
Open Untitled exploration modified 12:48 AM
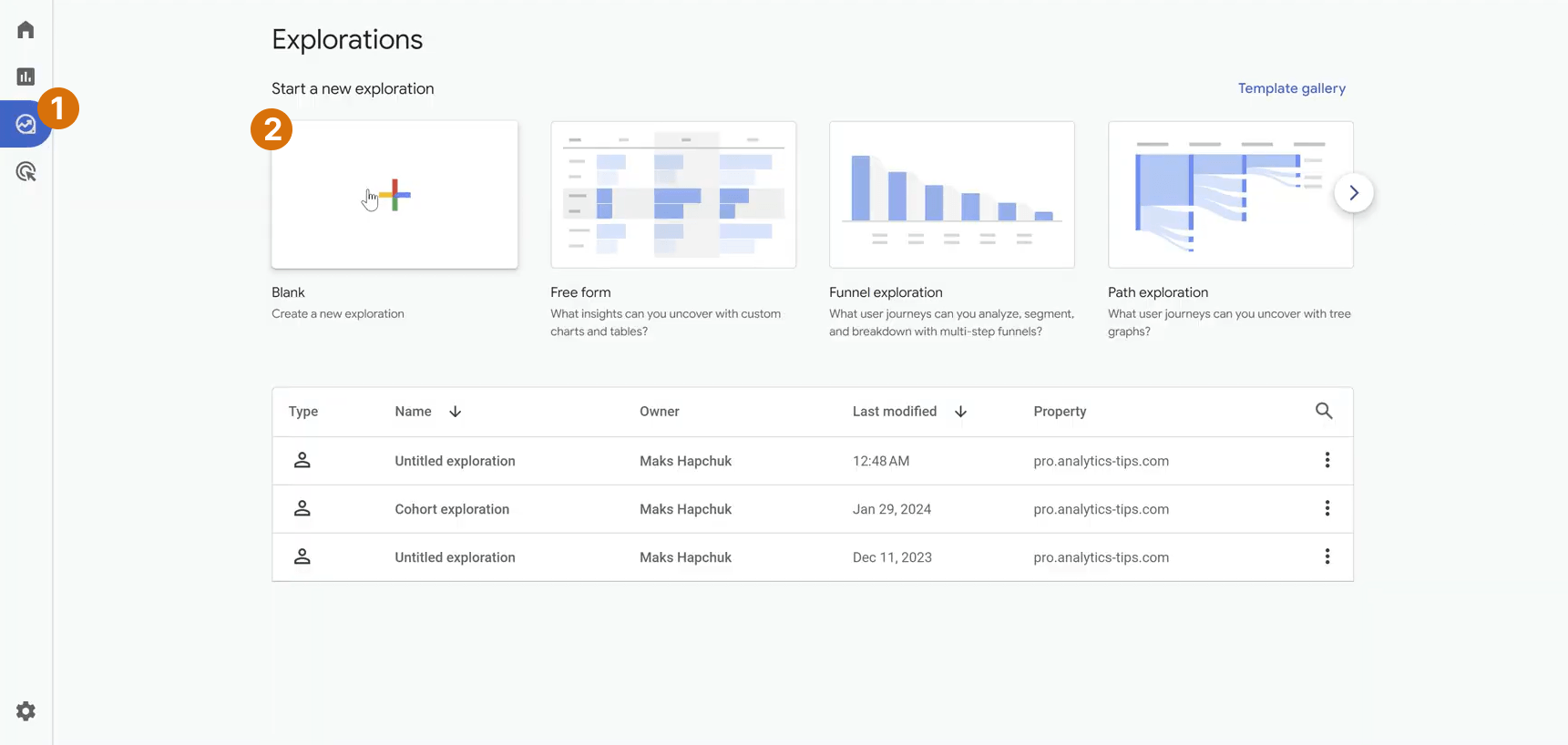(x=813, y=461)
